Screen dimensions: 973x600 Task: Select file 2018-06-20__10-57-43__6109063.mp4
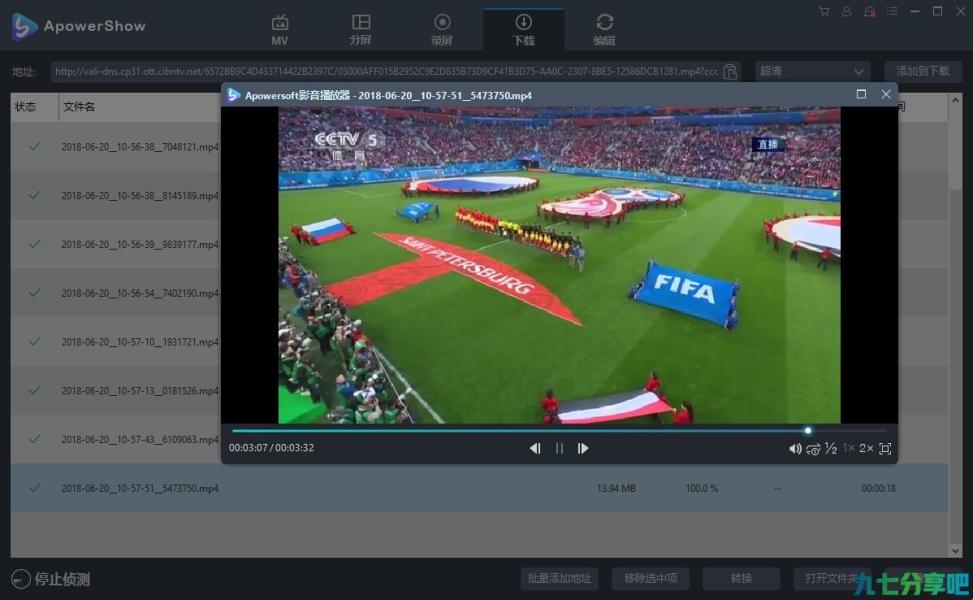[140, 439]
